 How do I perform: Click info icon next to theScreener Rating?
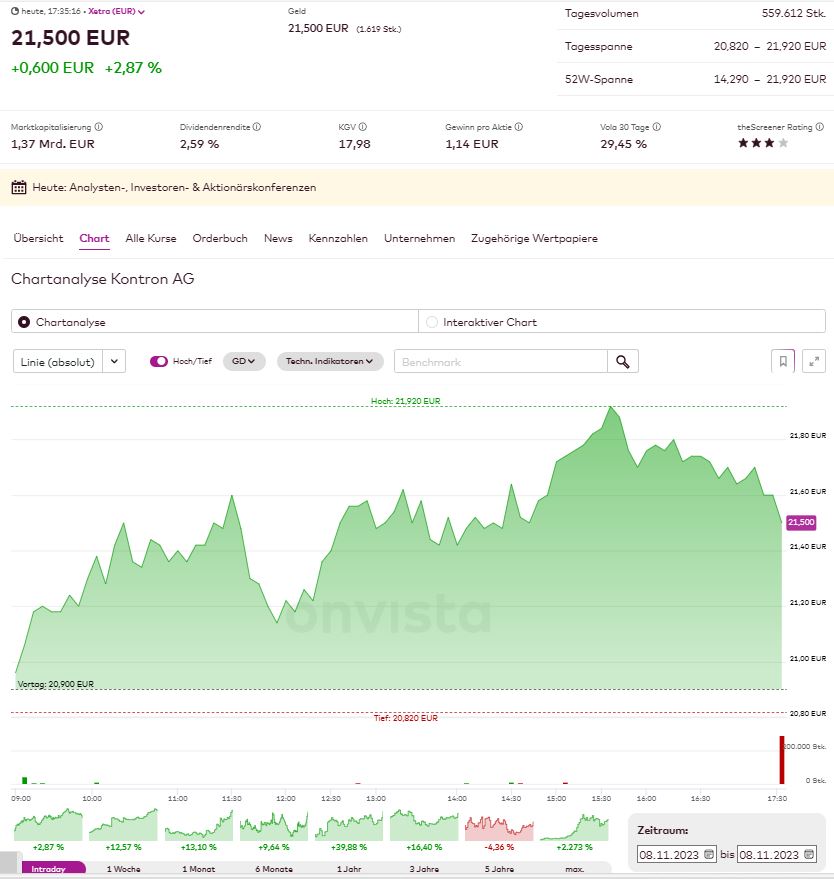[820, 127]
